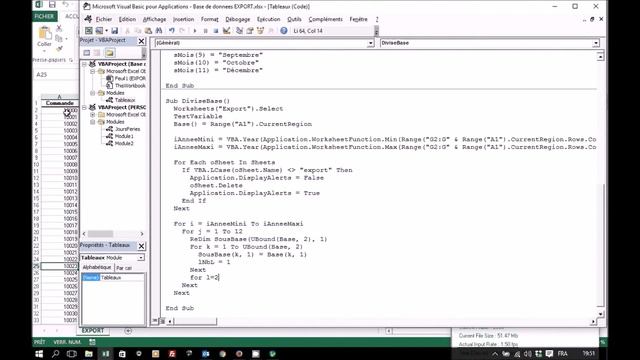Collapse the Modules folder containing JoursFeries
Viewport: 640px width, 360px height.
click(93, 122)
